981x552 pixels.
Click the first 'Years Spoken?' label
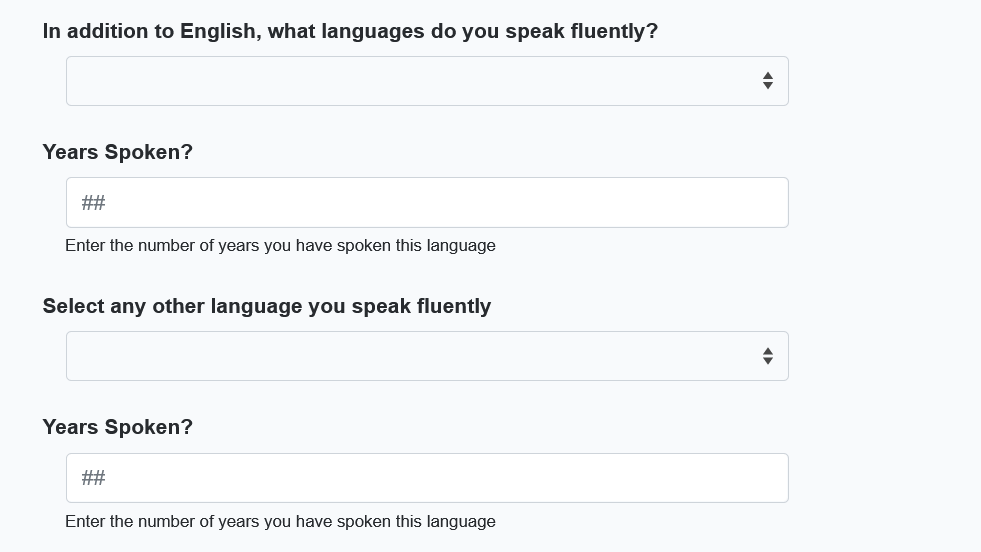point(117,152)
